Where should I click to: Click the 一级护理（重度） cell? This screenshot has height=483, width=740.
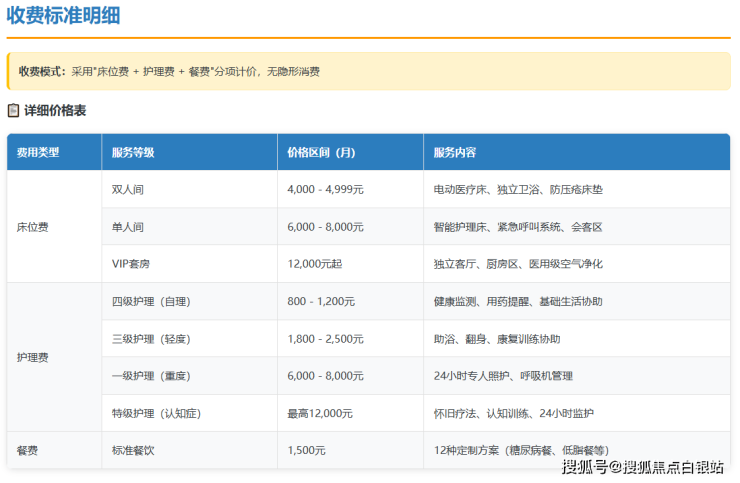click(151, 376)
